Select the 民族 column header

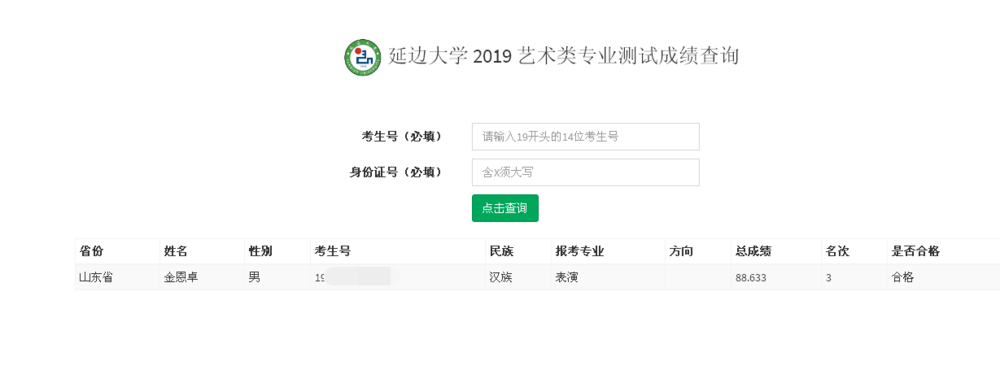(x=501, y=251)
